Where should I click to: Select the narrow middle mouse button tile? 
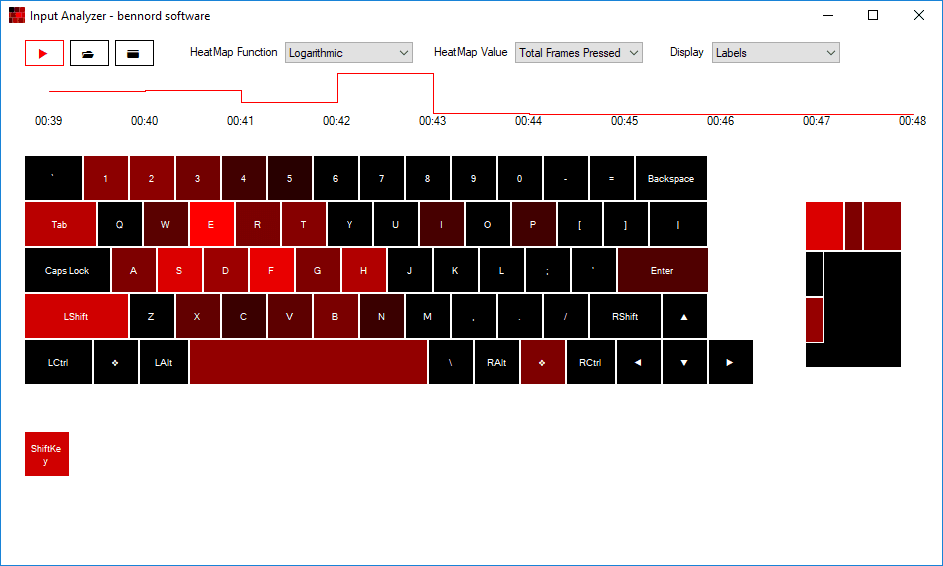pos(853,226)
